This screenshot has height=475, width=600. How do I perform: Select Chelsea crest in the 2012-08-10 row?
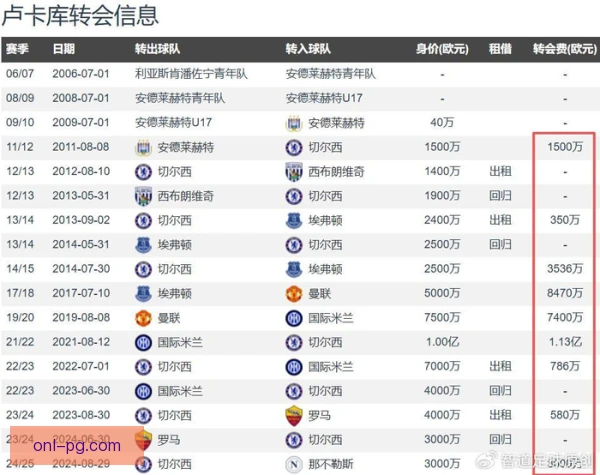tap(143, 172)
